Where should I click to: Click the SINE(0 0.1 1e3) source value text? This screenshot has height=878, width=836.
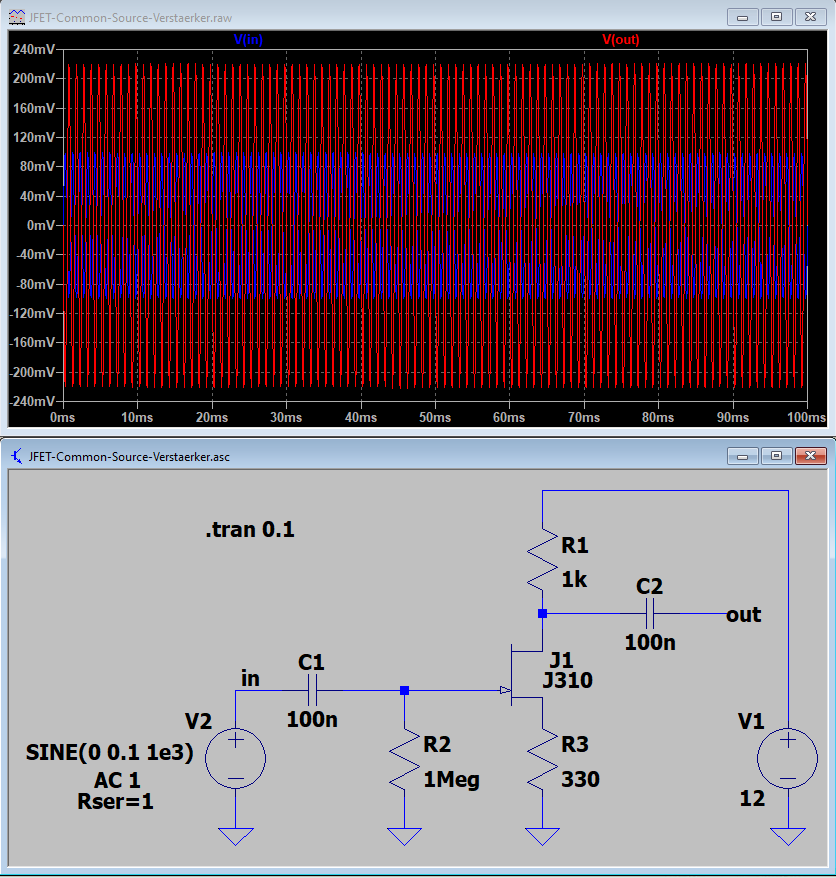(x=110, y=752)
